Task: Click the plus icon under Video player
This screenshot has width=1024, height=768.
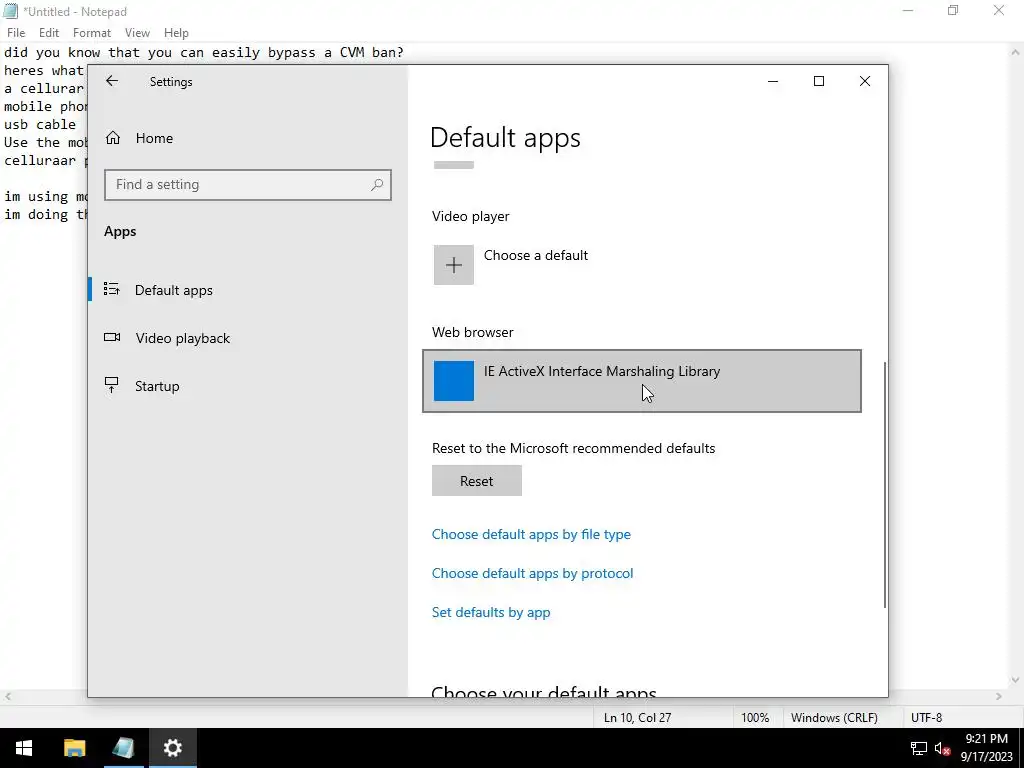Action: (x=454, y=264)
